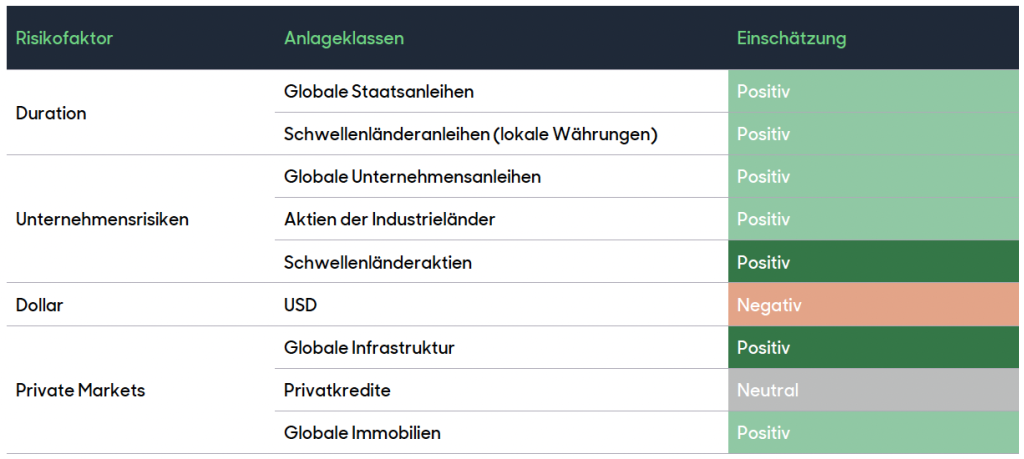
Task: Select the Schwellenländeraktien entry
Action: 378,263
